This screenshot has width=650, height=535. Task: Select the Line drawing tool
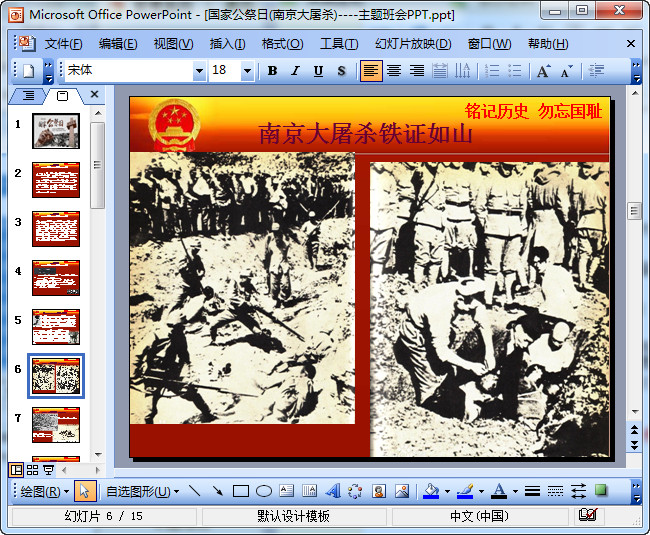[194, 491]
